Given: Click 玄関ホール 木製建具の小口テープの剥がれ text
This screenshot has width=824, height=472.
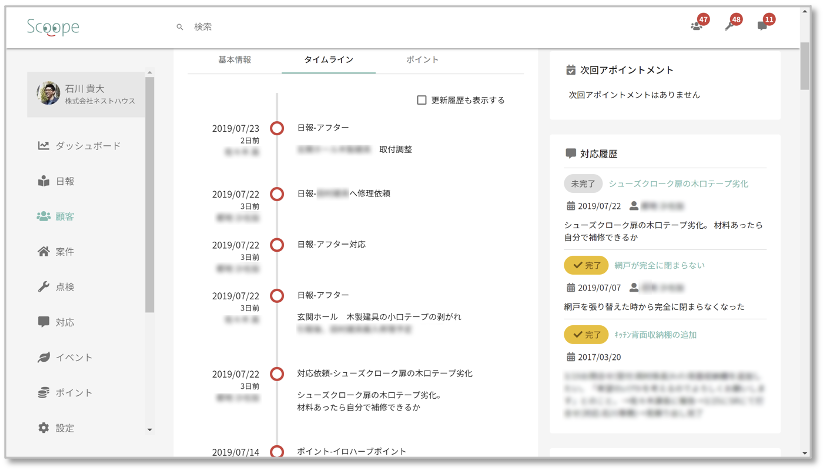Looking at the screenshot, I should (x=379, y=317).
